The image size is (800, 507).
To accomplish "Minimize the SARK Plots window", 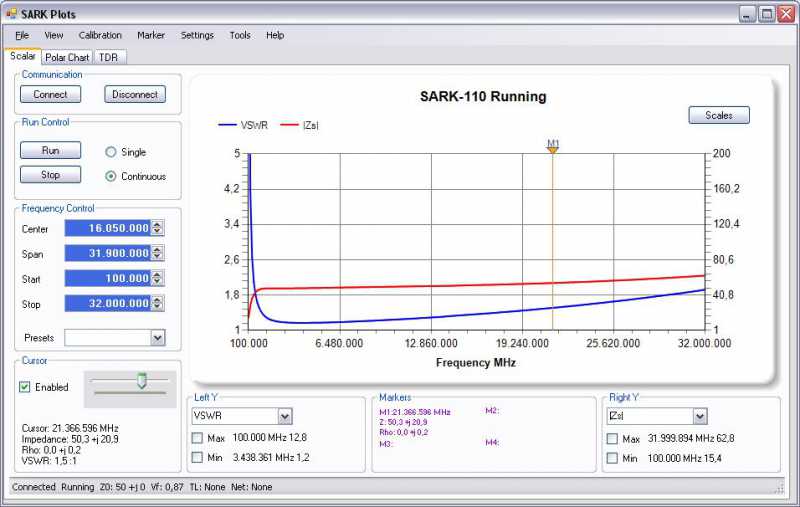I will click(747, 14).
